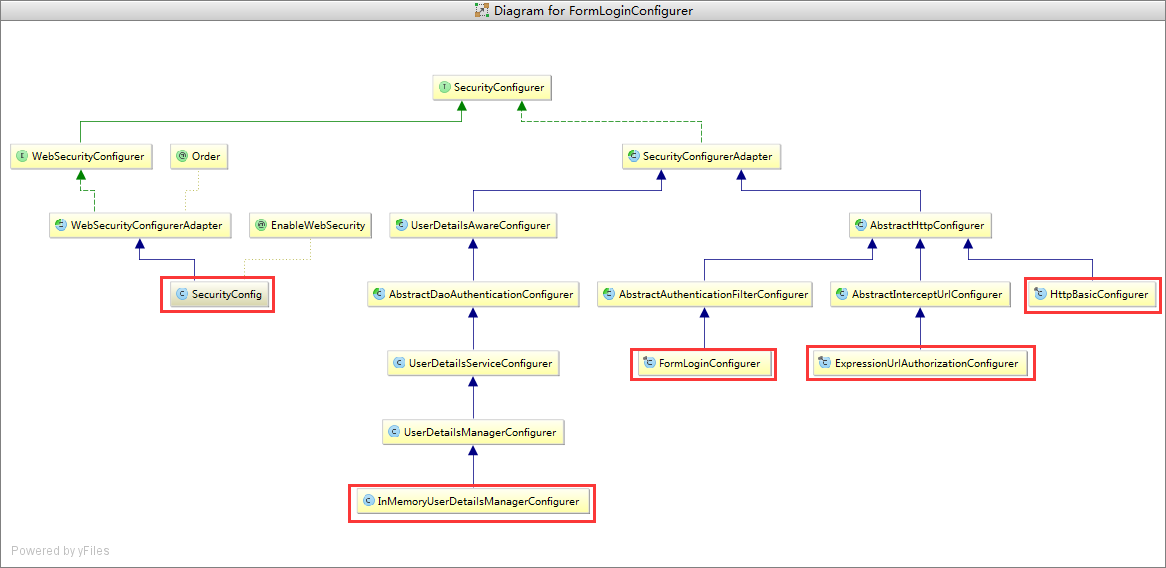The width and height of the screenshot is (1166, 568).
Task: Select the SecurityConfigurerAdapter node label
Action: (708, 157)
